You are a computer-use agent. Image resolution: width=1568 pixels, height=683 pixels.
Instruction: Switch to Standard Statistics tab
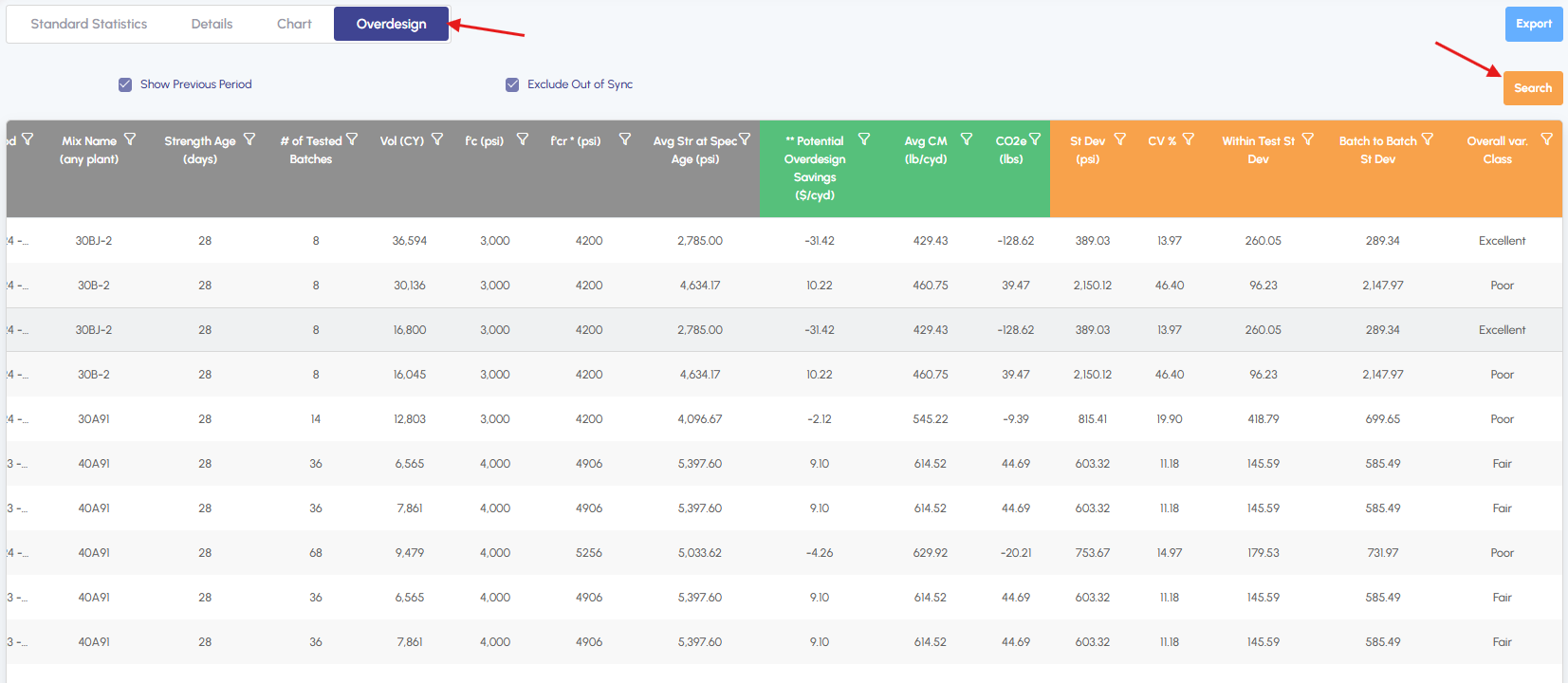pyautogui.click(x=89, y=24)
